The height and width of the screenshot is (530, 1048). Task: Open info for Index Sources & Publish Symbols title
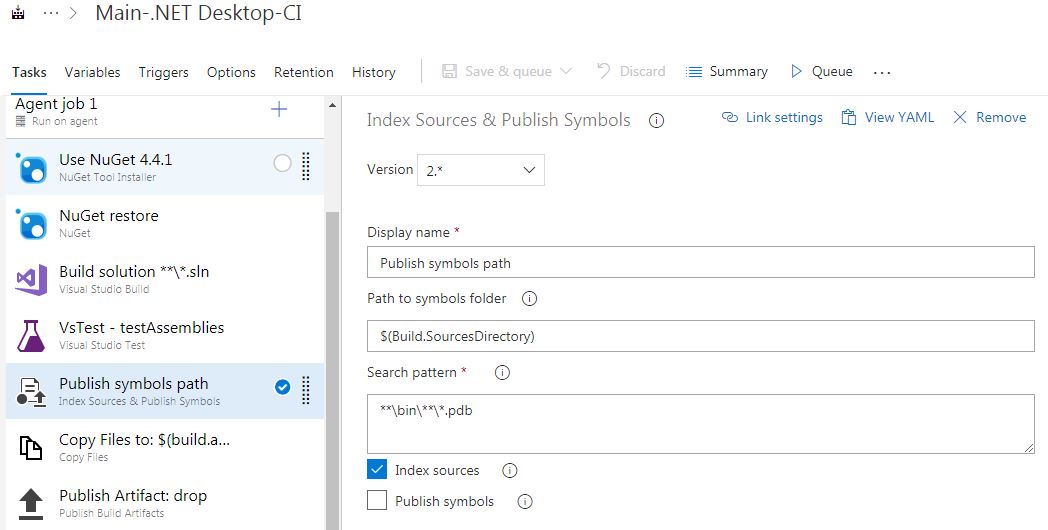pyautogui.click(x=656, y=121)
